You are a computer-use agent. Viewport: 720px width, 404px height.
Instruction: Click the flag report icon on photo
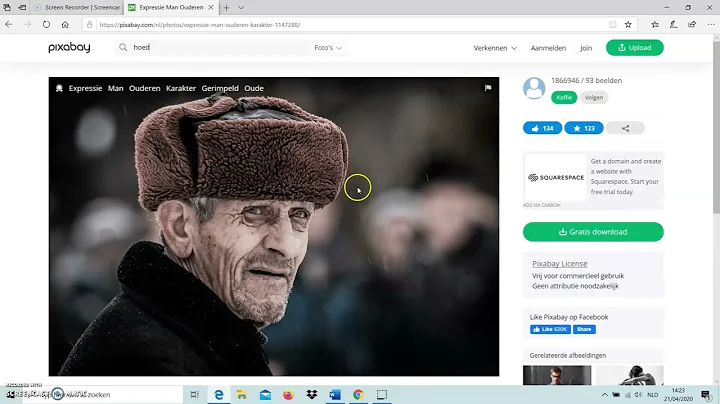488,88
